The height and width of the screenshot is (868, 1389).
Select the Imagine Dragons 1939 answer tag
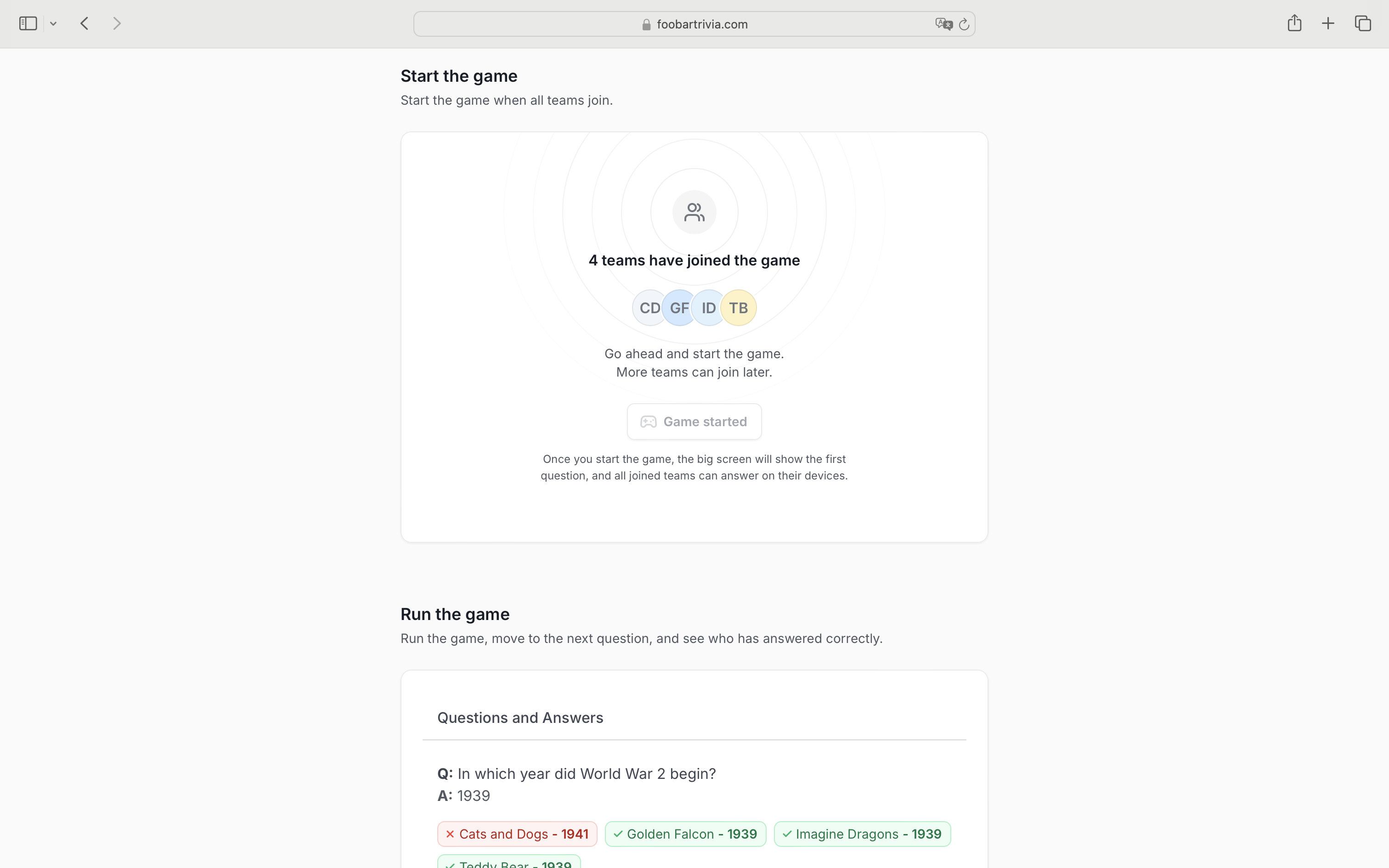coord(862,834)
